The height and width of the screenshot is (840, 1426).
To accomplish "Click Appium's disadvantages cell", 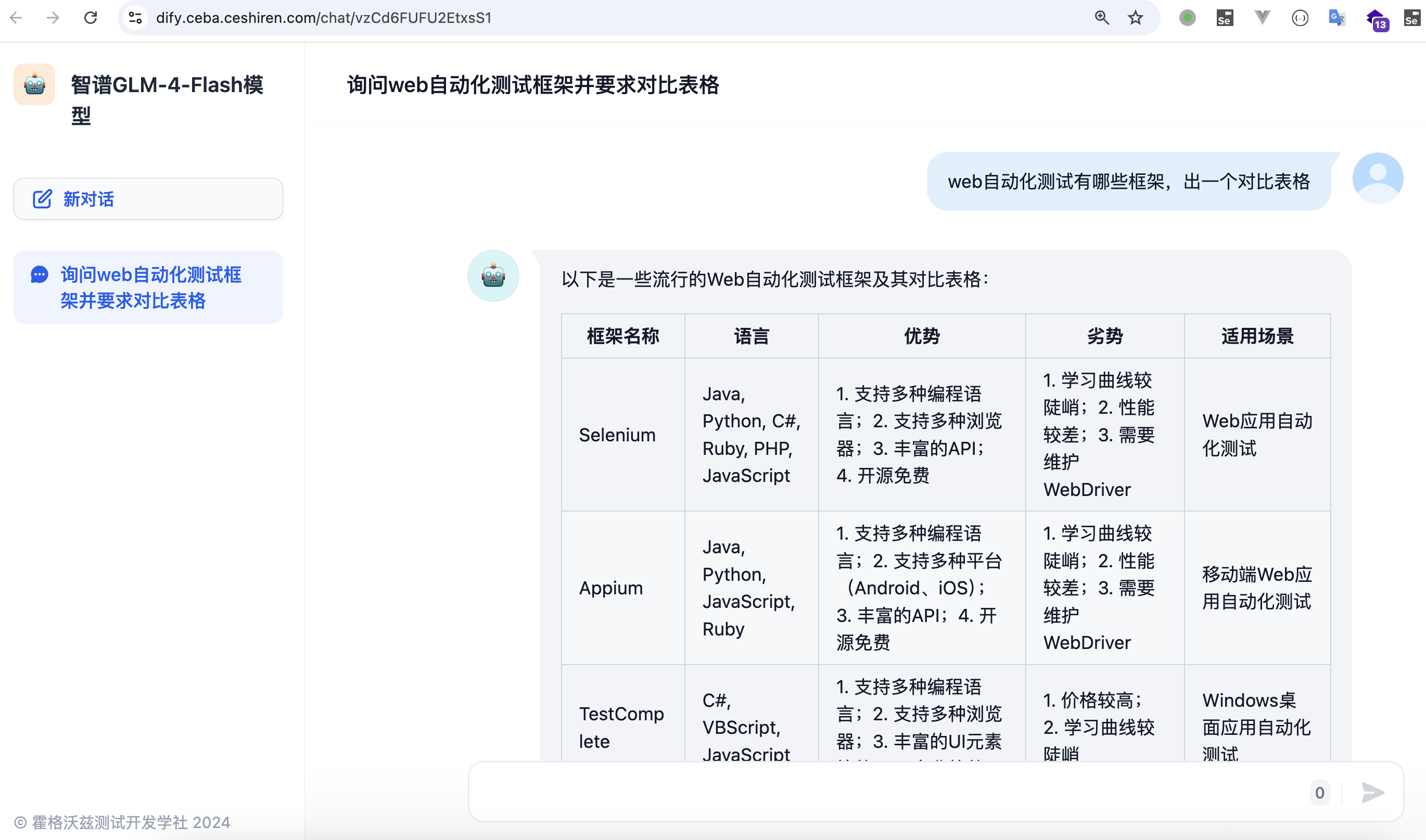I will pyautogui.click(x=1104, y=588).
